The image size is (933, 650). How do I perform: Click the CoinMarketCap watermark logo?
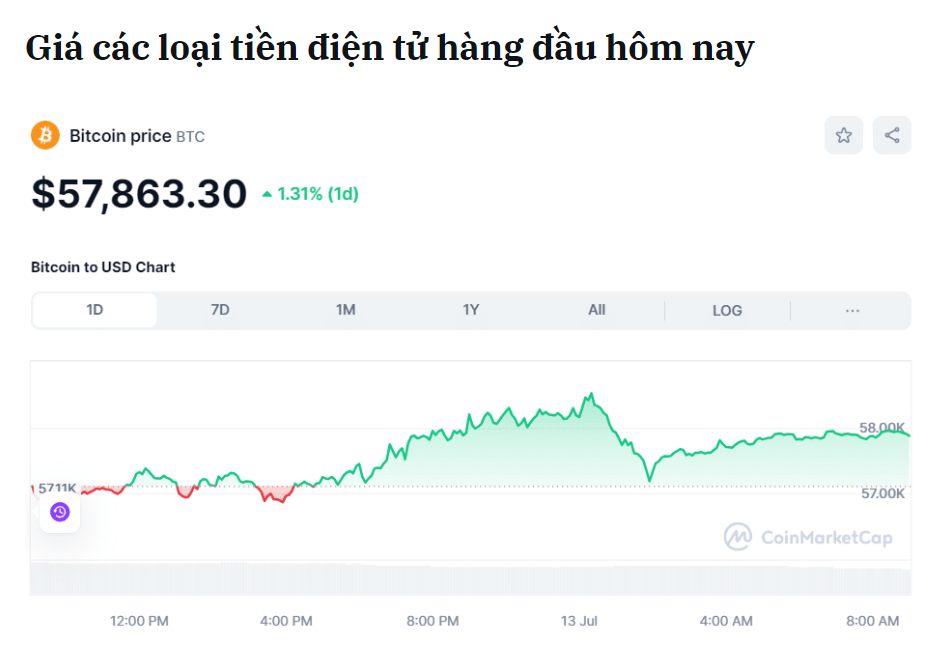pyautogui.click(x=808, y=537)
